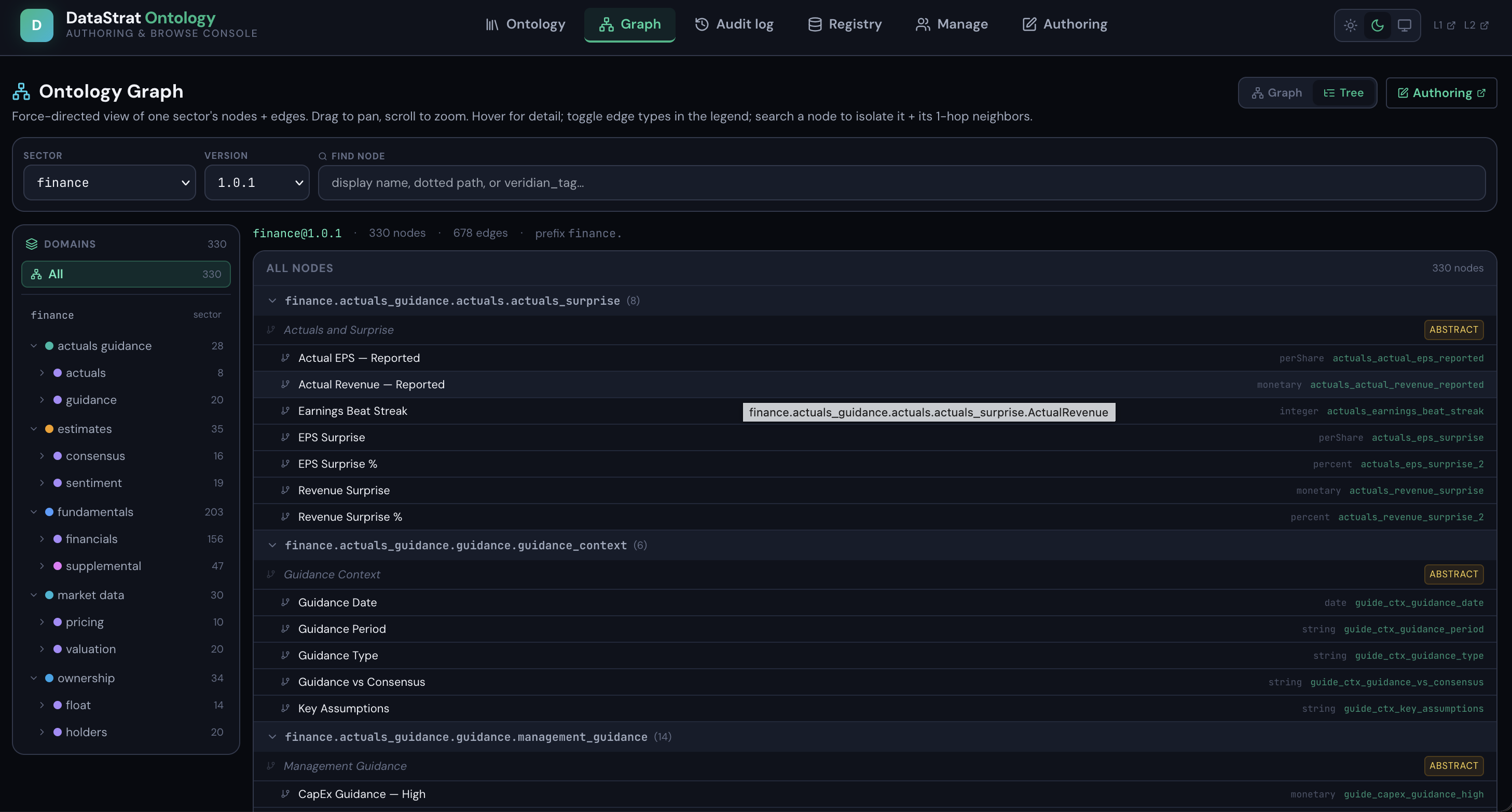
Task: Open Authoring button next to Tree toggle
Action: 1441,93
